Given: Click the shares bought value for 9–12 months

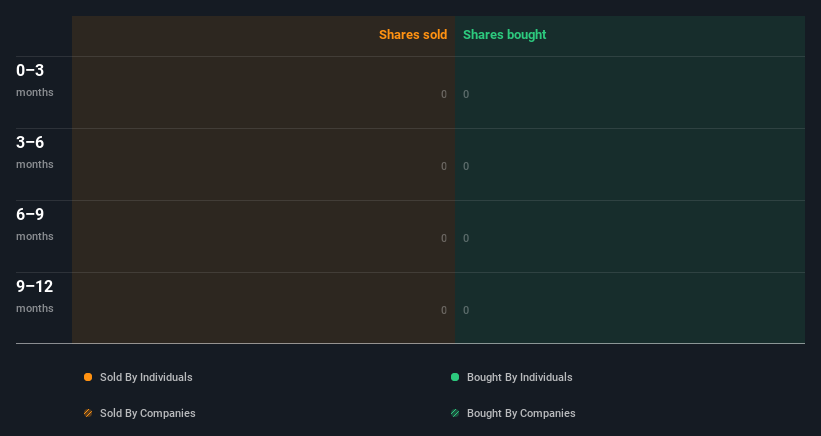Looking at the screenshot, I should [x=466, y=310].
